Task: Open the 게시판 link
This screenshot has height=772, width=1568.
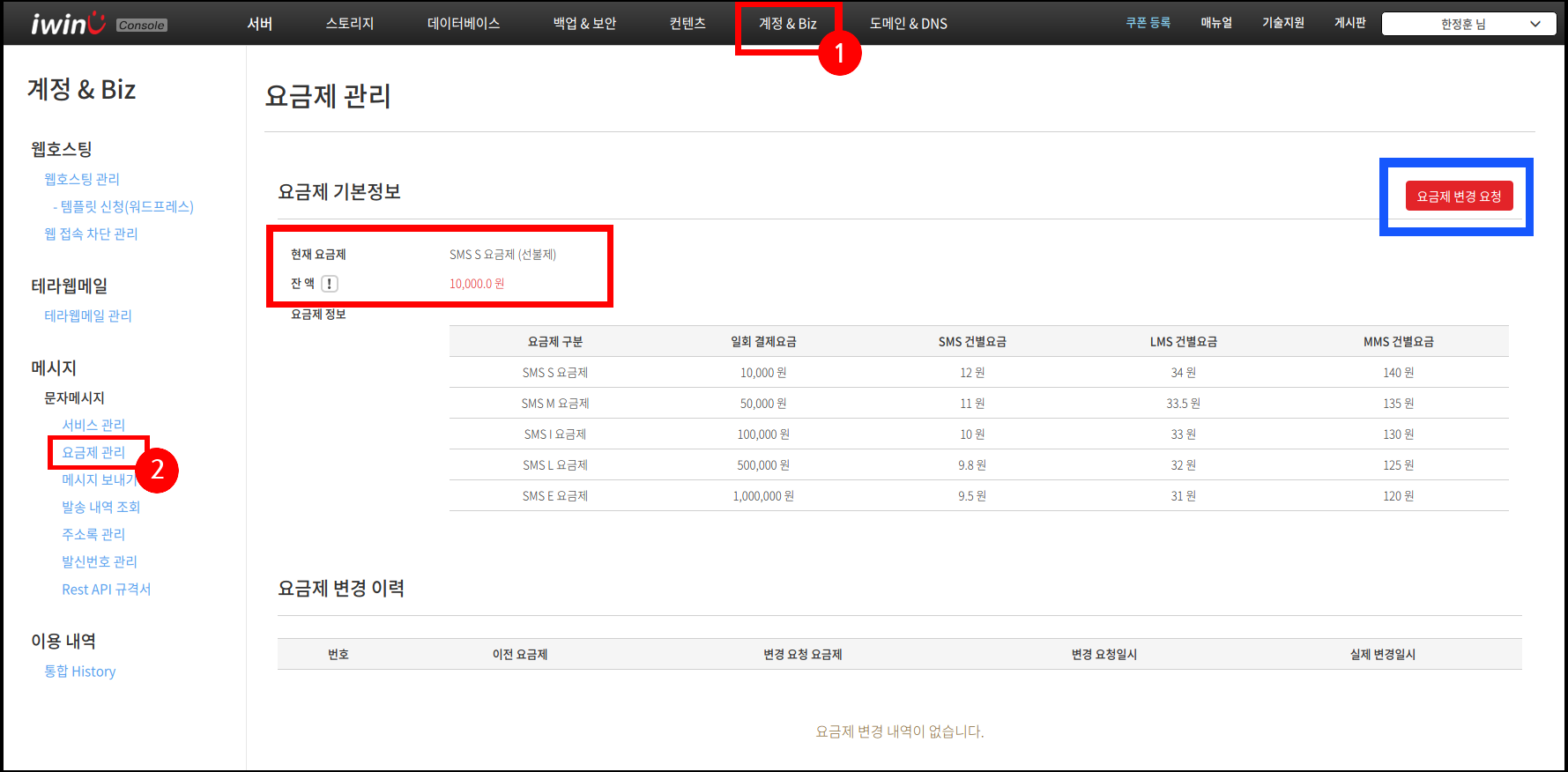Action: click(1350, 23)
